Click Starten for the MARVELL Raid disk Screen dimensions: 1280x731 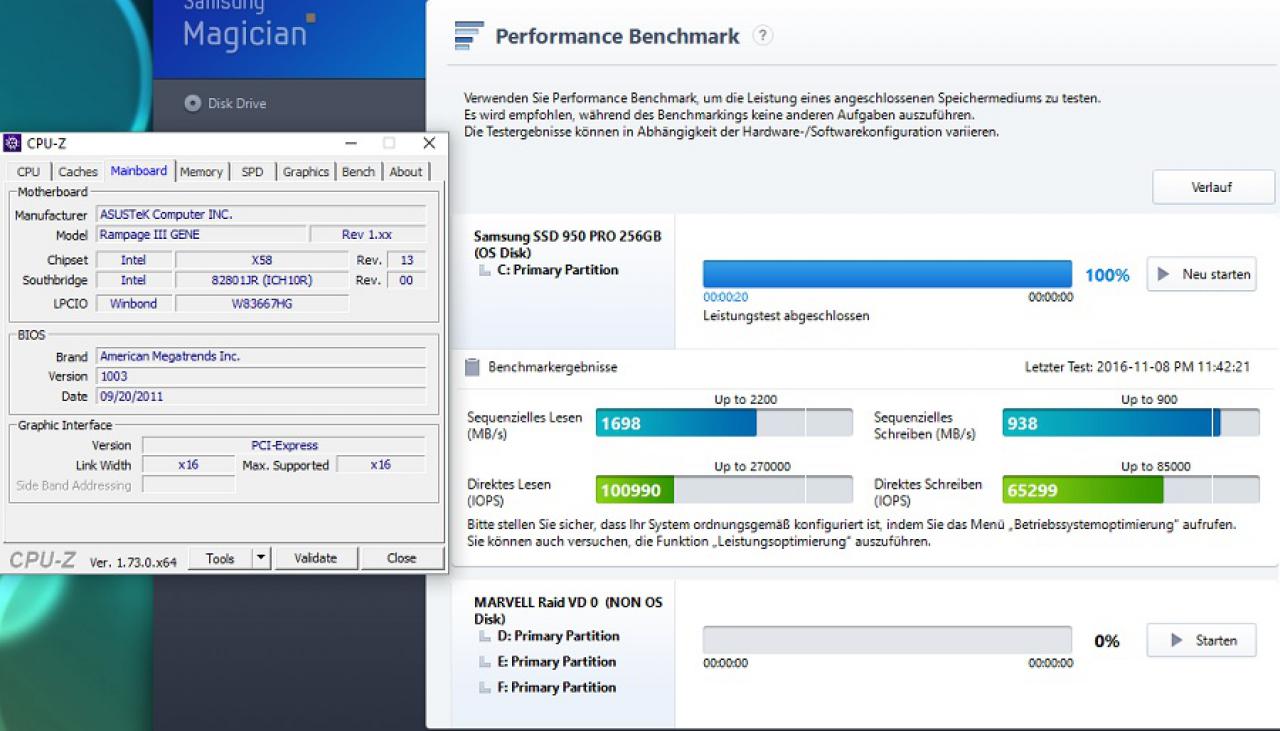(x=1201, y=640)
